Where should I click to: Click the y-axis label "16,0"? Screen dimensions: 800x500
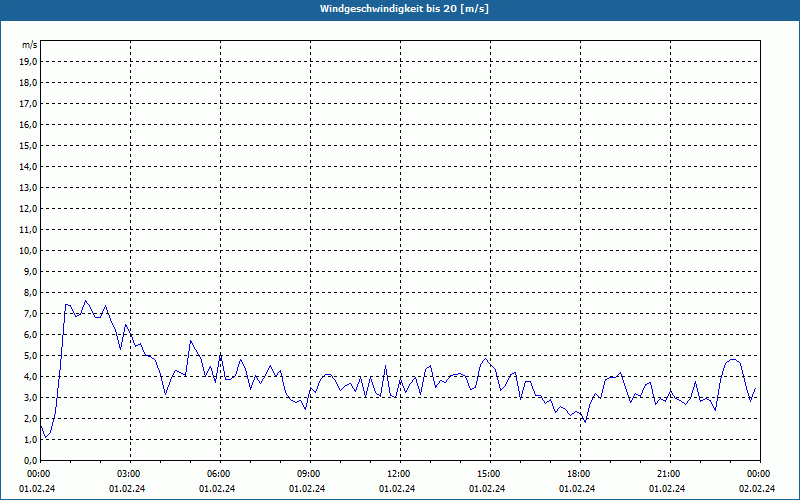coord(28,124)
